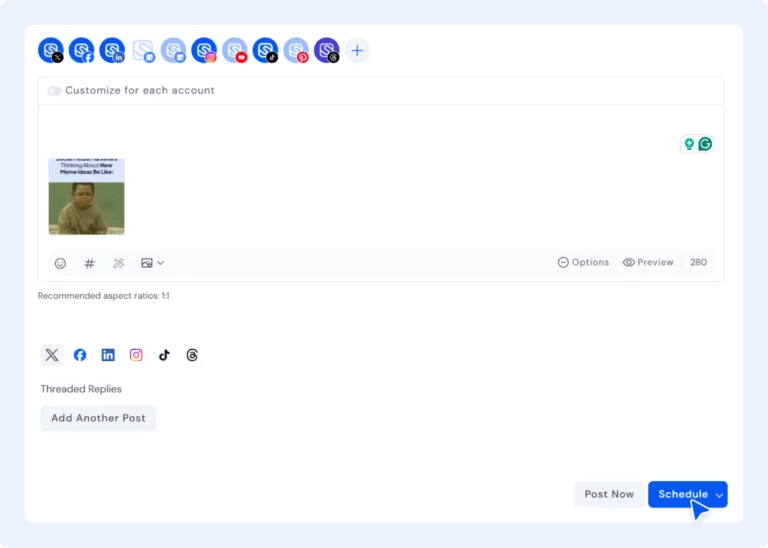This screenshot has height=548, width=768.
Task: Toggle the YouTube account avatar selection
Action: pos(235,50)
